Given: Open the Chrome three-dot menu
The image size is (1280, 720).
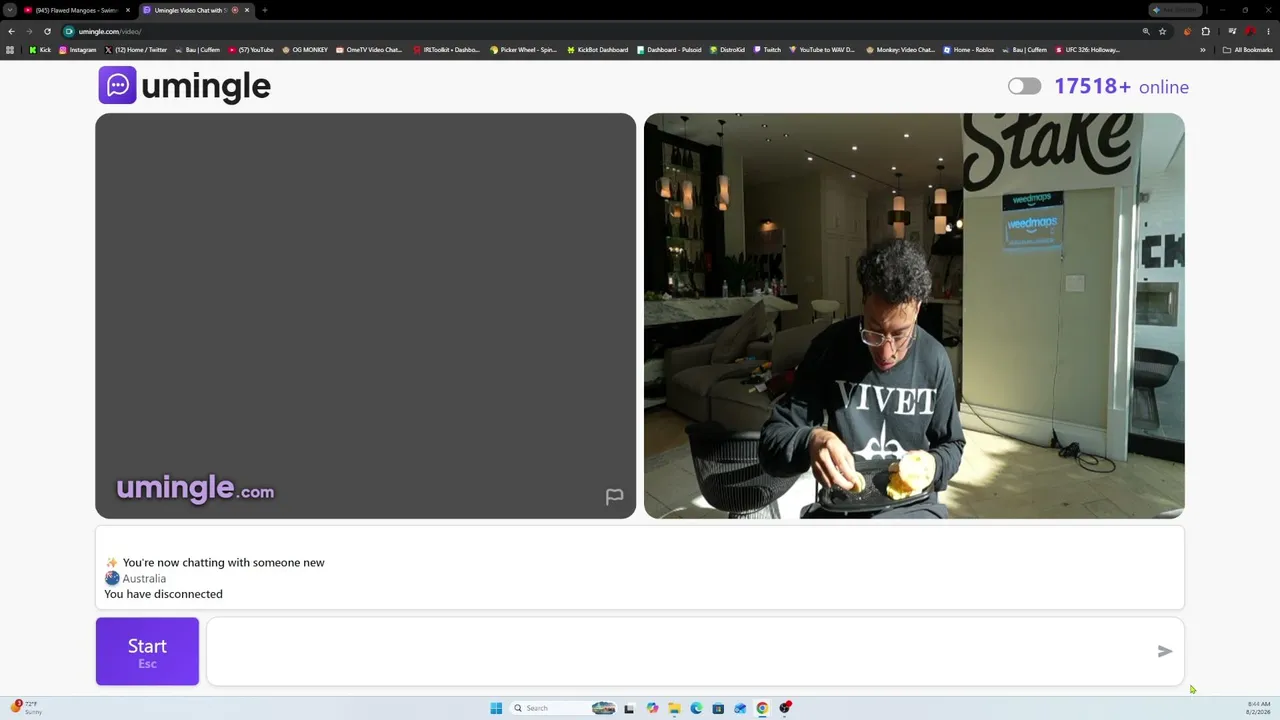Looking at the screenshot, I should coord(1268,31).
